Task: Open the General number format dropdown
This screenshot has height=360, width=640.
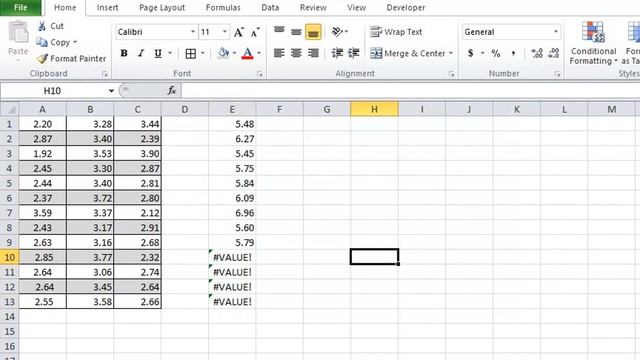Action: click(556, 32)
